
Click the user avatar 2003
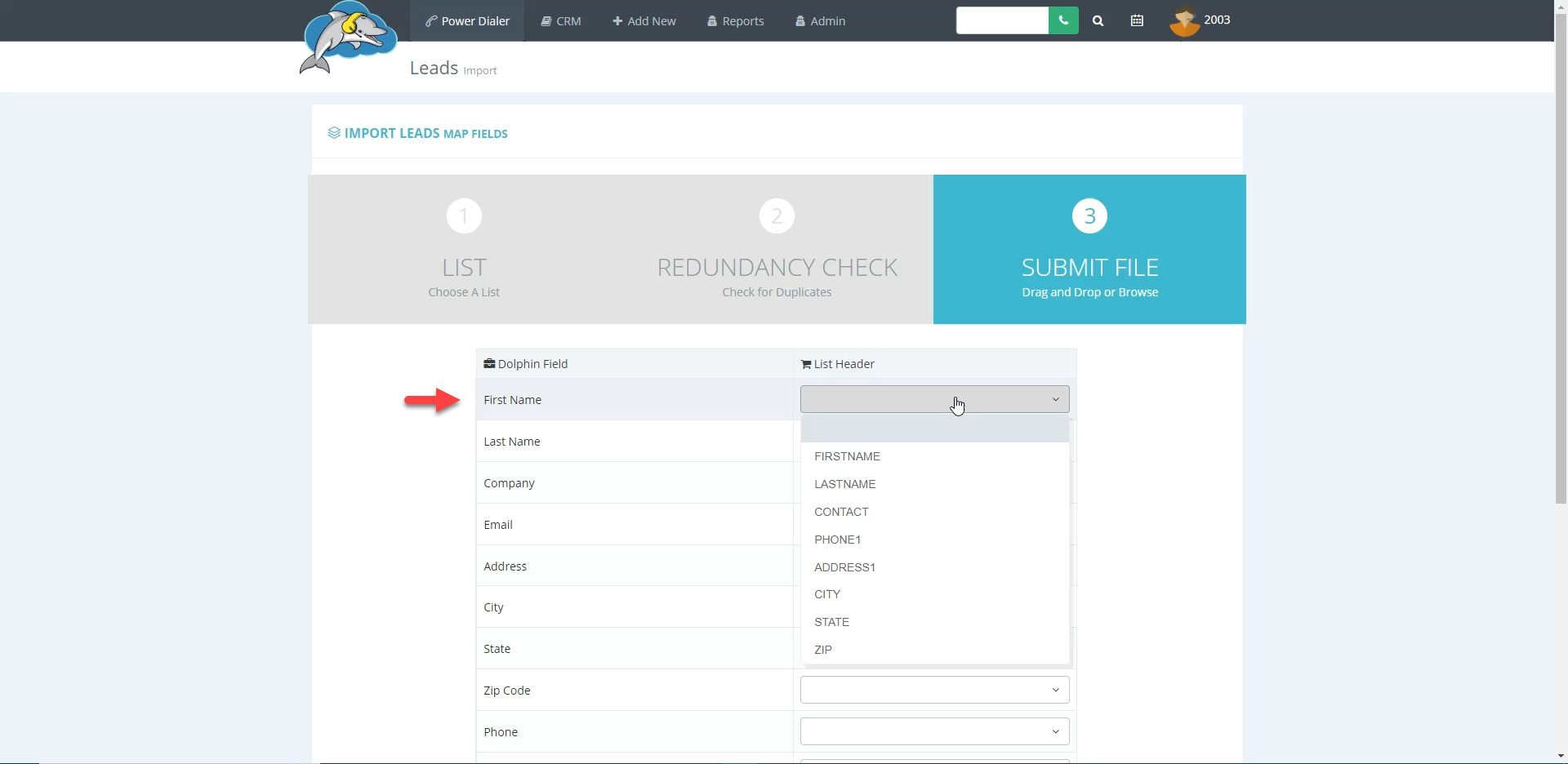[x=1200, y=20]
